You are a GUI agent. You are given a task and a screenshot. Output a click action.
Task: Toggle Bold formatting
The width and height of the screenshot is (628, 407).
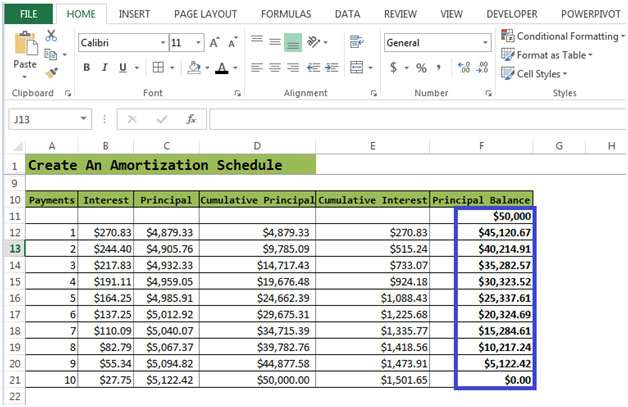coord(87,67)
